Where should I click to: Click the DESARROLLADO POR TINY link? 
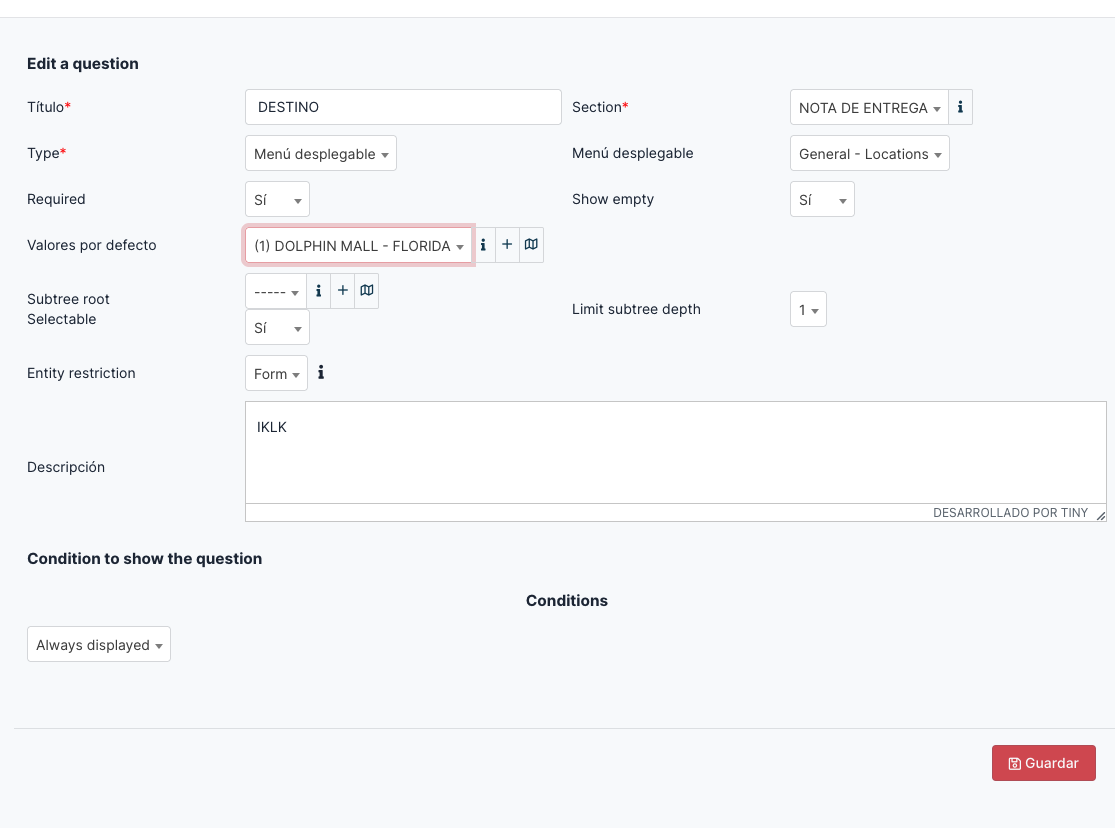click(1010, 512)
